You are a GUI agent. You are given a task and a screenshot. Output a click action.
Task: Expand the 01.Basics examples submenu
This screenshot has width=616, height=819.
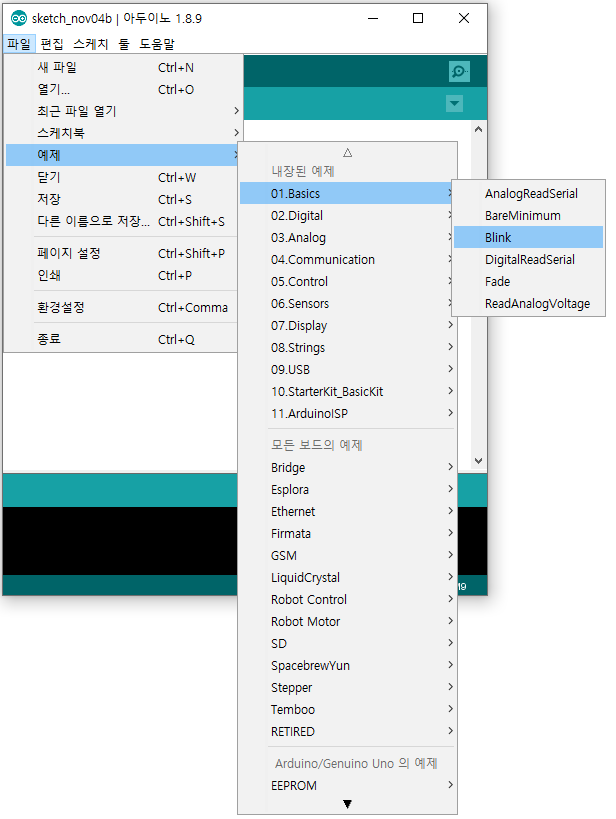point(347,194)
